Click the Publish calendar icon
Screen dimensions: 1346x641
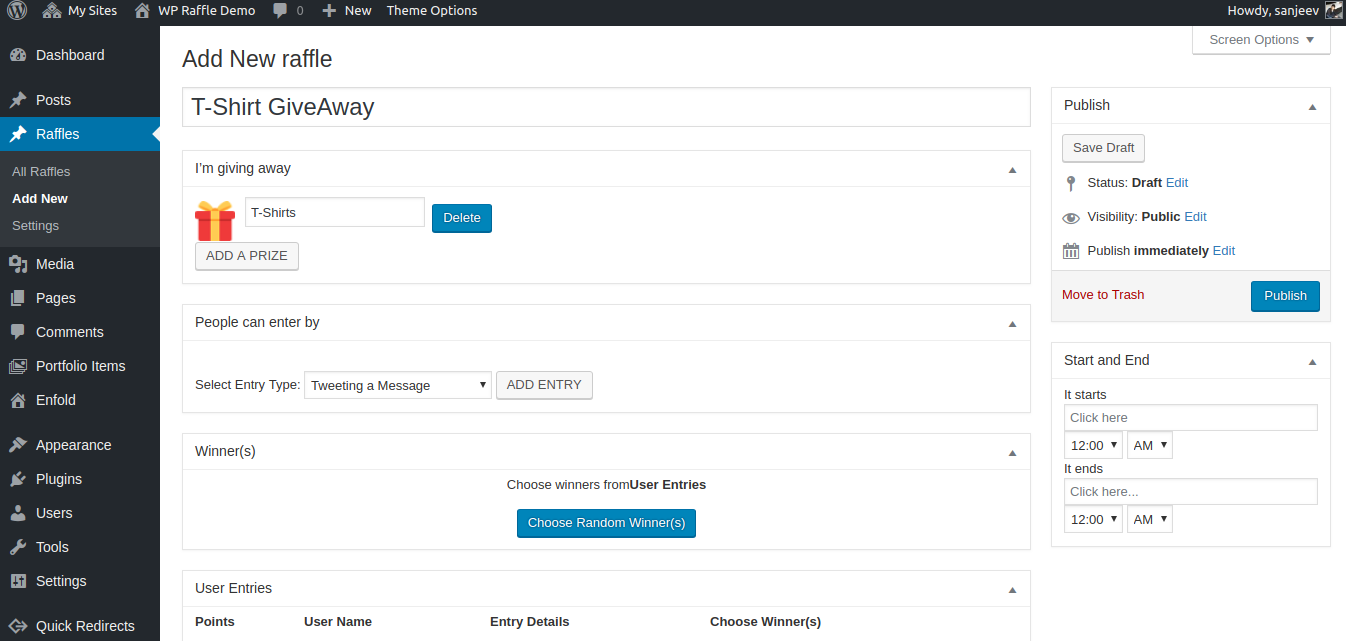1071,251
